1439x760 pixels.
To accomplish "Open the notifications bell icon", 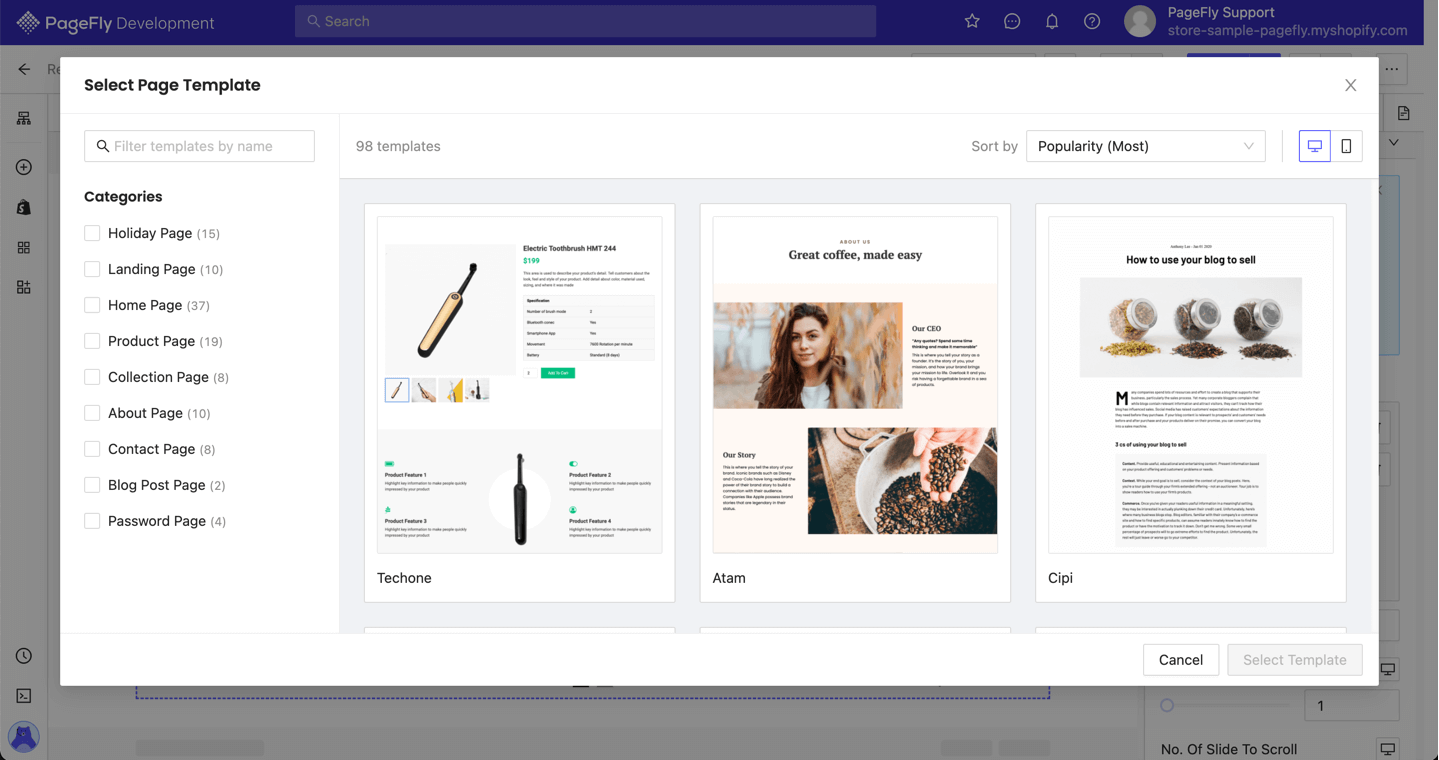I will pos(1052,21).
